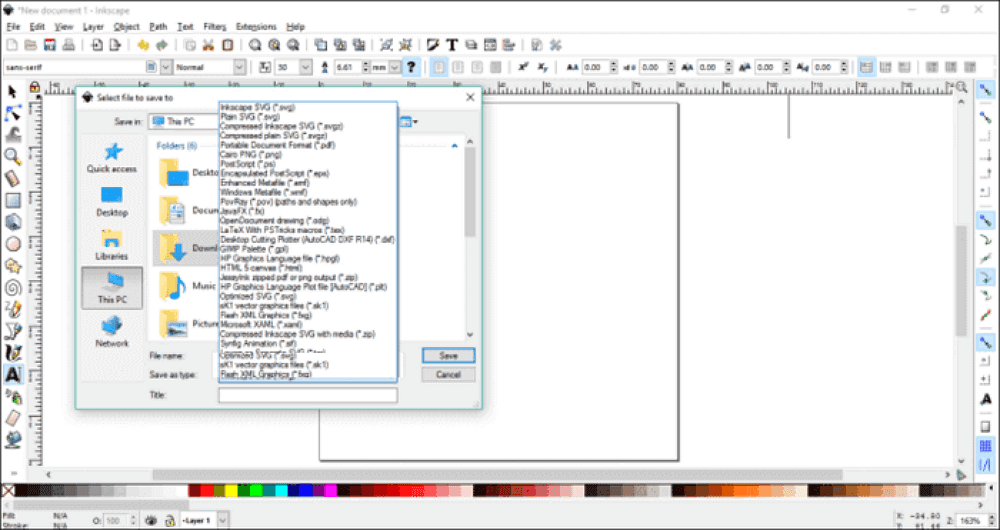Open Libraries in the dialog sidebar

(112, 244)
